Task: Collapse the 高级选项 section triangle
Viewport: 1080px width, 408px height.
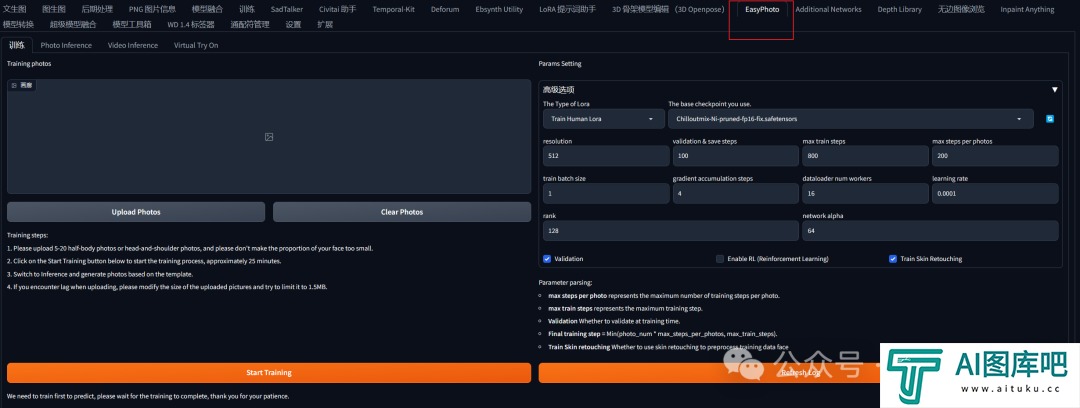Action: coord(1055,90)
